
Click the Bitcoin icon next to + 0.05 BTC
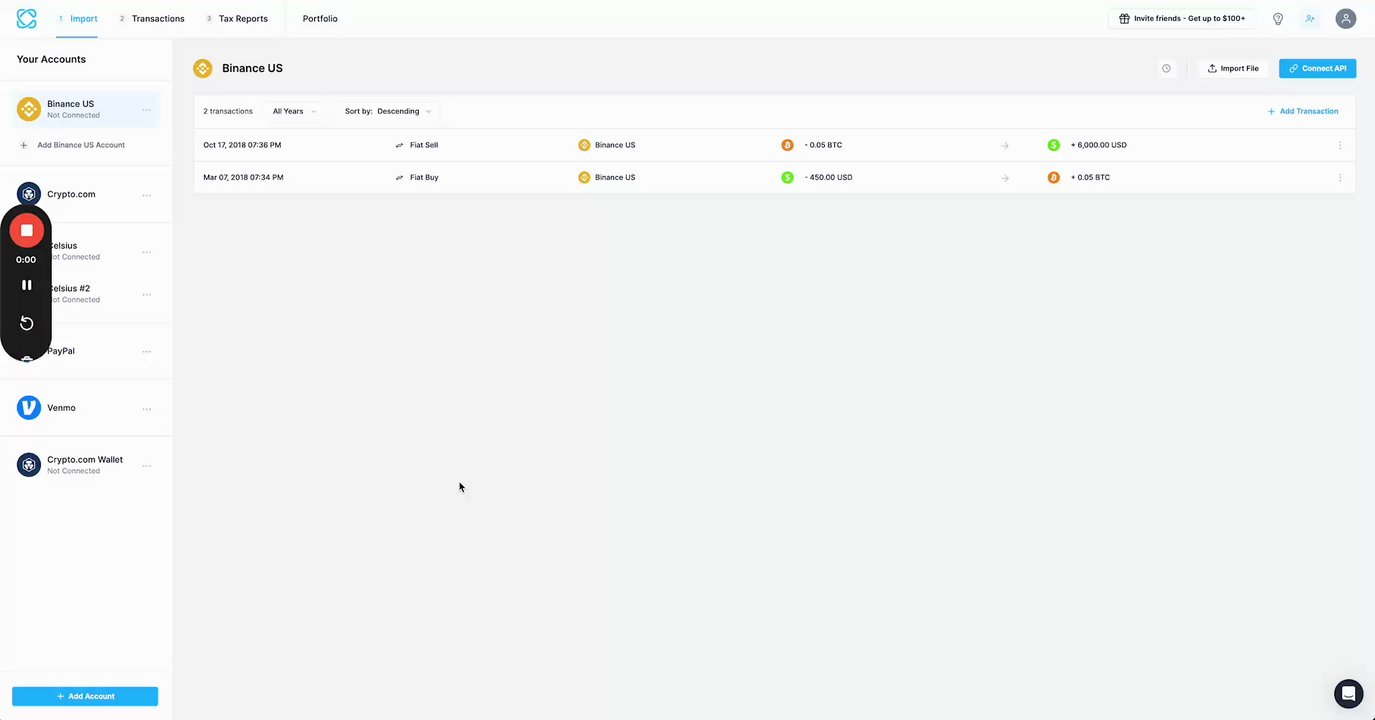[x=1054, y=177]
